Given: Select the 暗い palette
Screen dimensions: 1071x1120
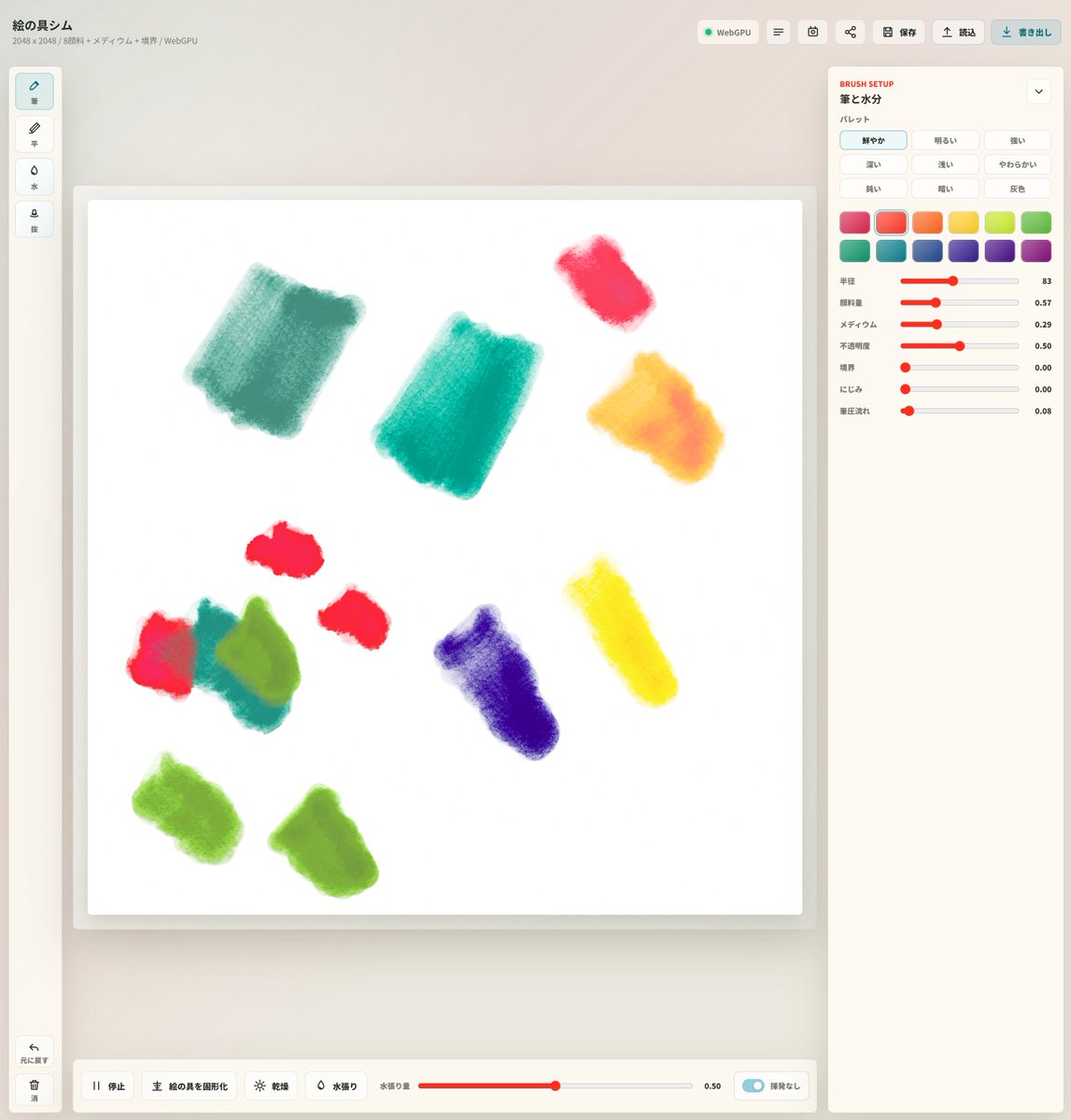Looking at the screenshot, I should (x=945, y=189).
